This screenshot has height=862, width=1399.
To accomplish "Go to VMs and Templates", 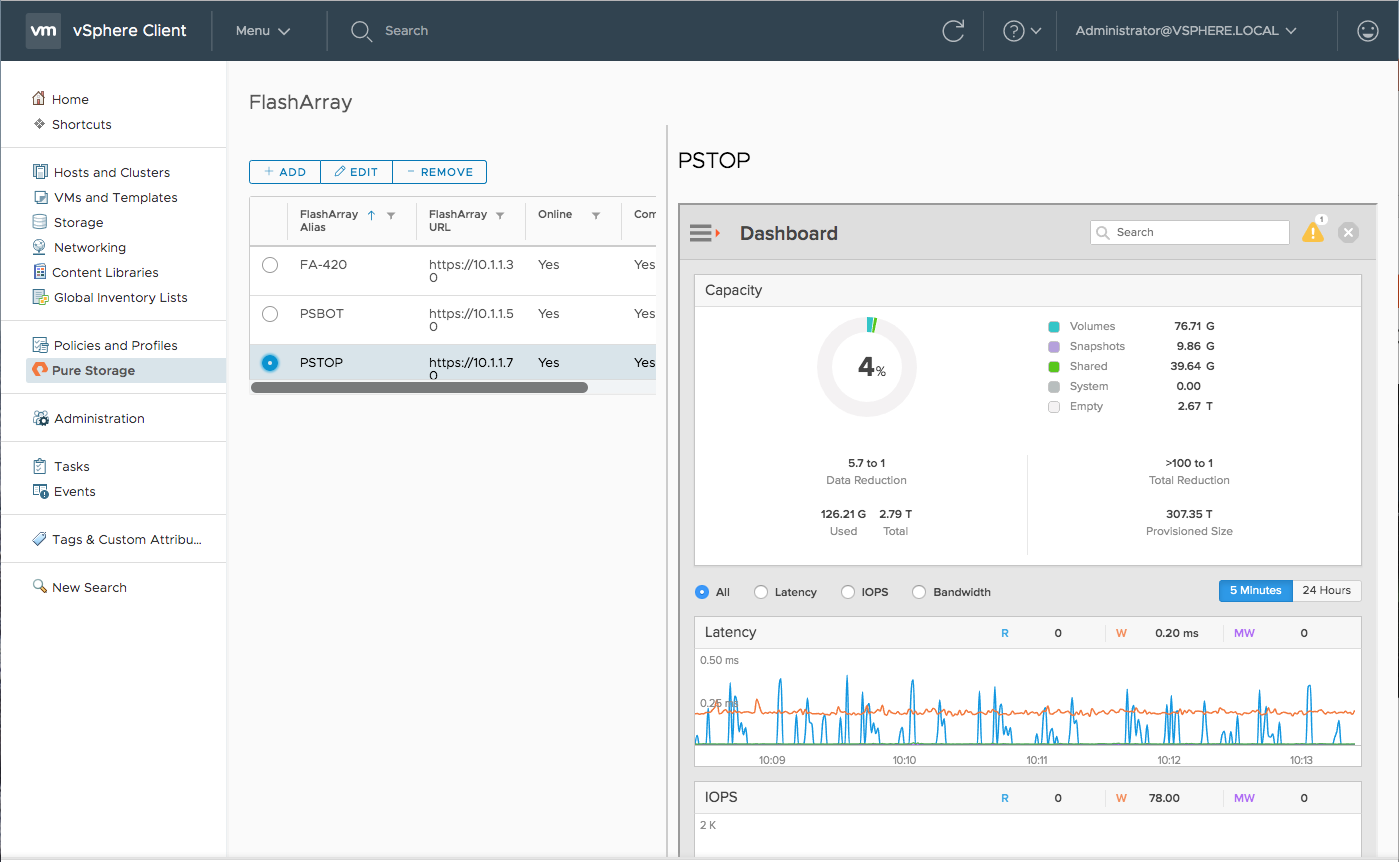I will [x=114, y=196].
